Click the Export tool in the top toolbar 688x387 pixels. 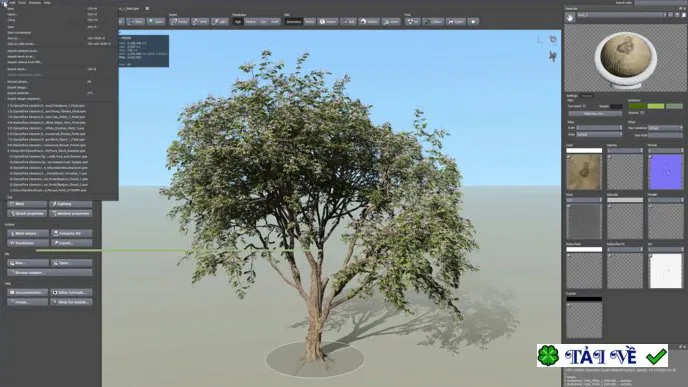click(456, 21)
